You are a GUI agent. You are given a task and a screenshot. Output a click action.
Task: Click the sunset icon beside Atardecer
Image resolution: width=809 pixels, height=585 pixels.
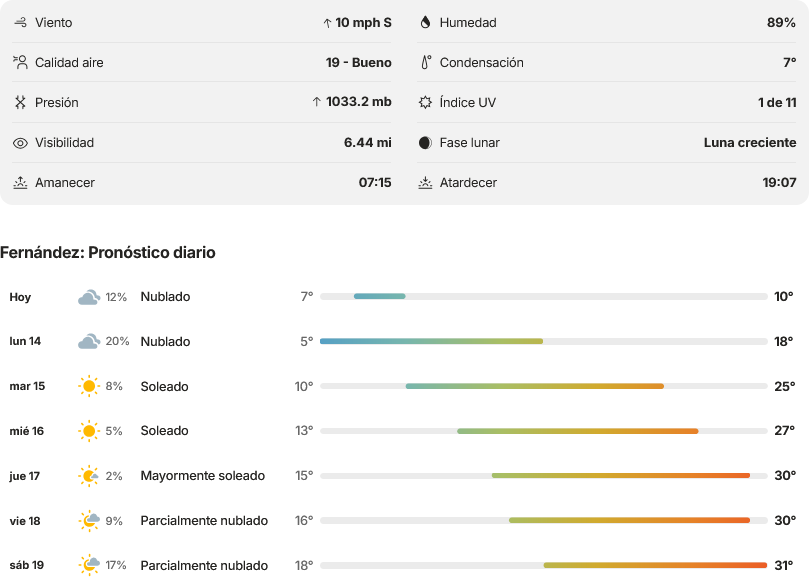pos(425,183)
